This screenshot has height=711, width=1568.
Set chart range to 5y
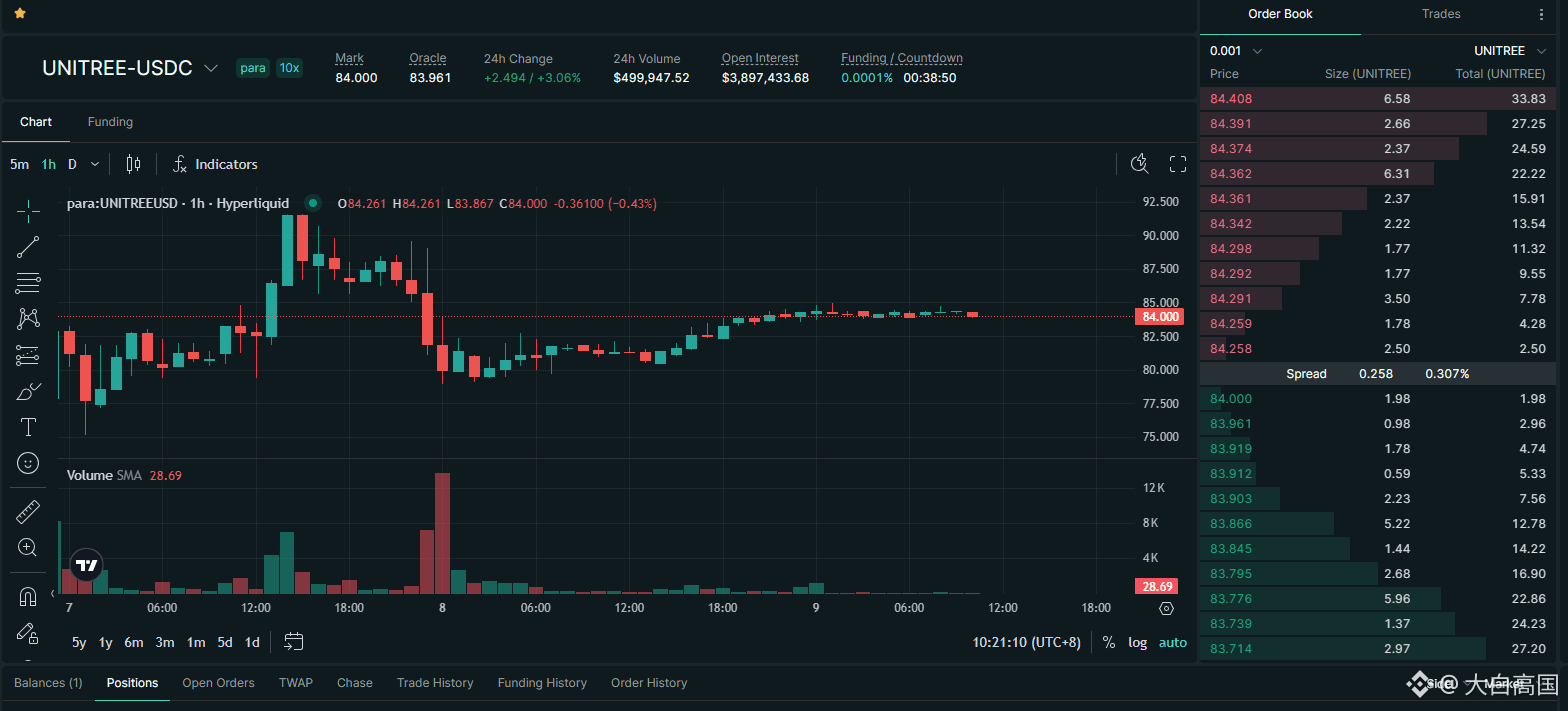pyautogui.click(x=79, y=643)
